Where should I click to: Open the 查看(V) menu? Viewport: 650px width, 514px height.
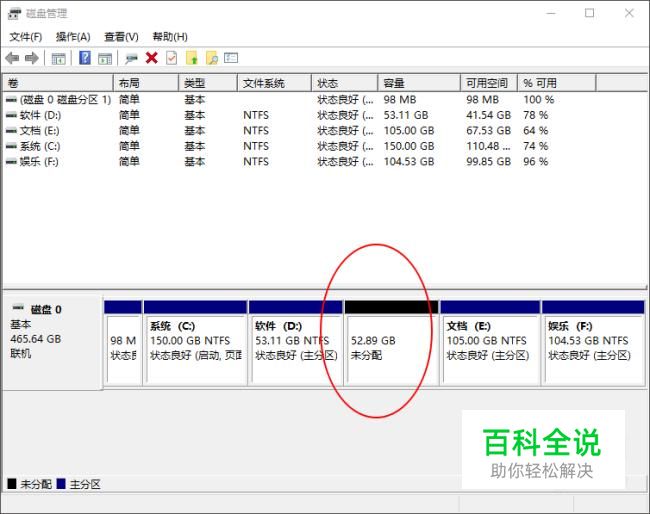(121, 37)
